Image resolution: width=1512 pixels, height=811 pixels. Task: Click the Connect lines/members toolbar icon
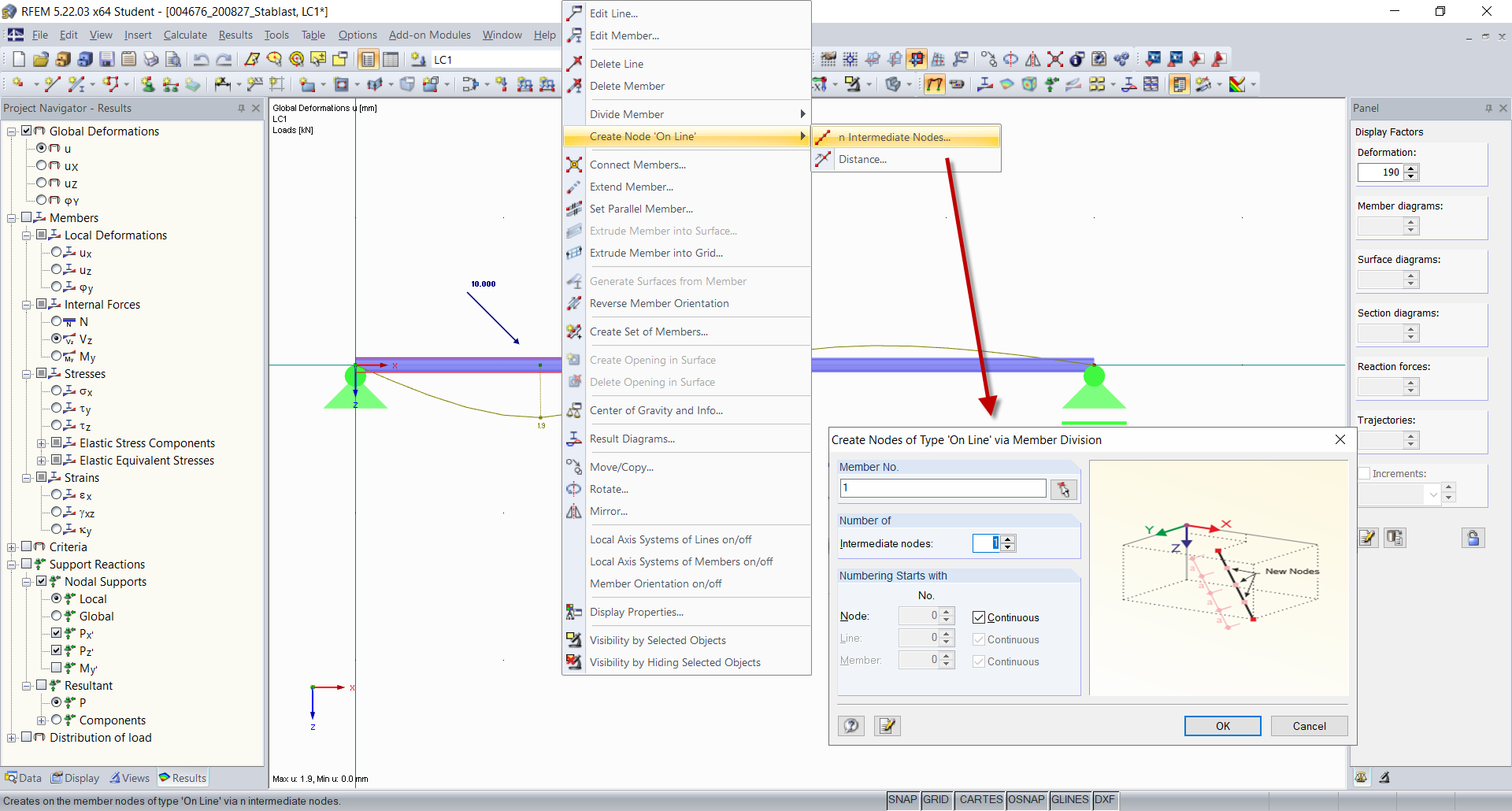click(x=1054, y=59)
